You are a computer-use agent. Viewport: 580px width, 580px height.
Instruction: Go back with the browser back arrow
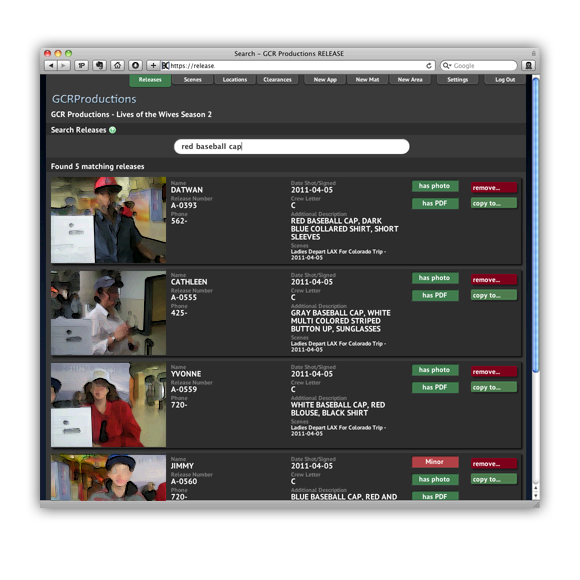pyautogui.click(x=51, y=65)
